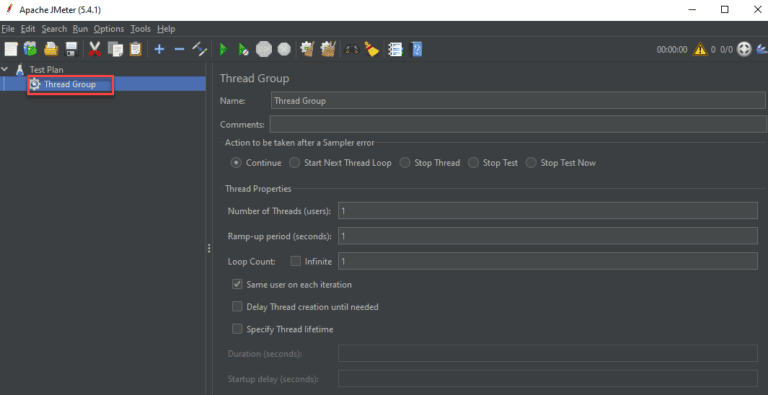The height and width of the screenshot is (395, 768).
Task: Click the Open file folder icon
Action: coord(51,49)
